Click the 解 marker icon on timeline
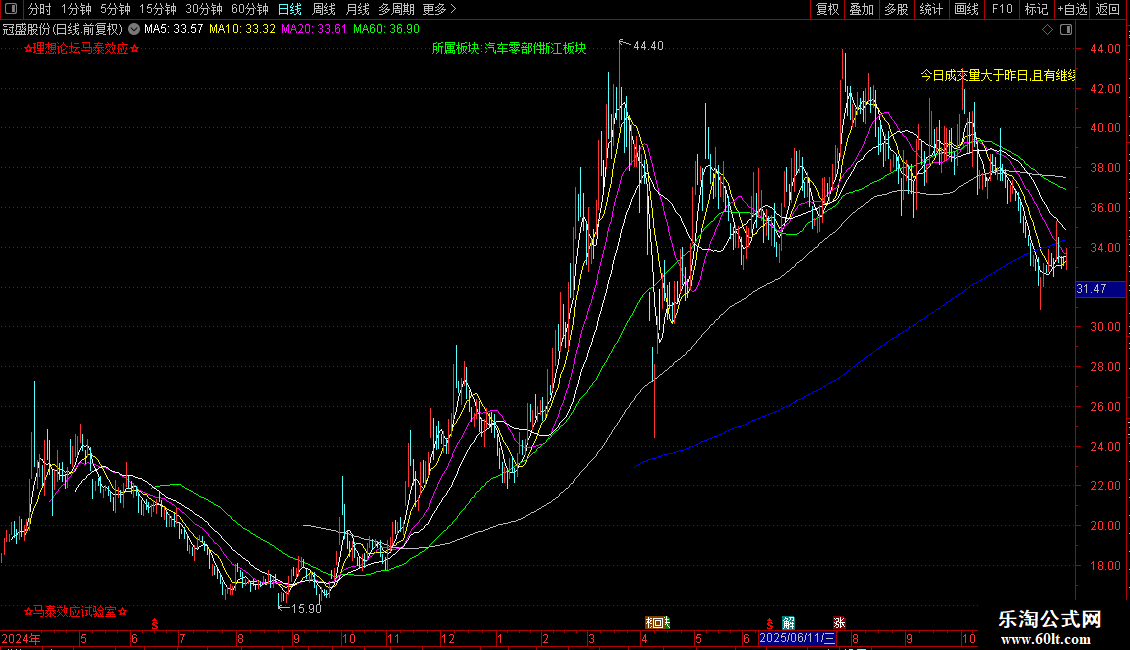This screenshot has height=650, width=1130. [x=789, y=622]
